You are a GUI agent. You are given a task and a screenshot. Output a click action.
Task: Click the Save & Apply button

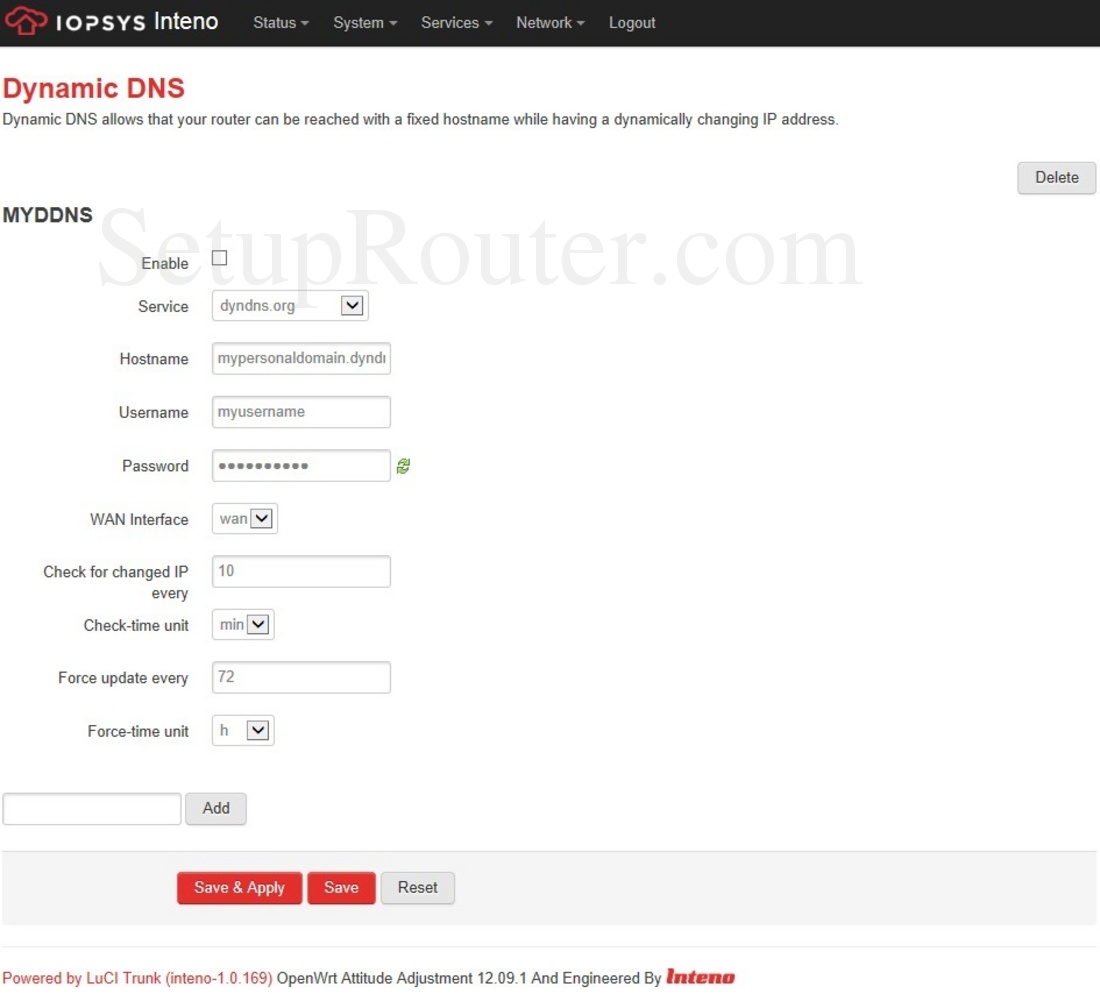coord(239,888)
